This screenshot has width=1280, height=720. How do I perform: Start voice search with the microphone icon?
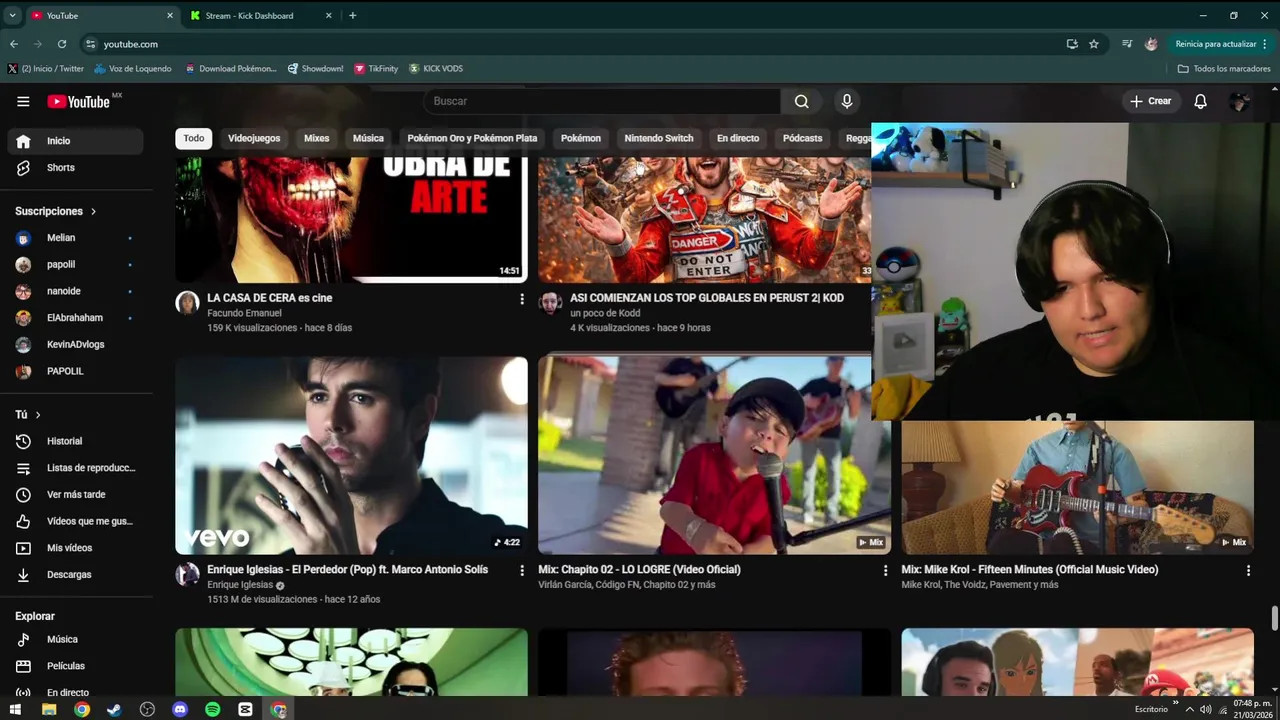(847, 101)
